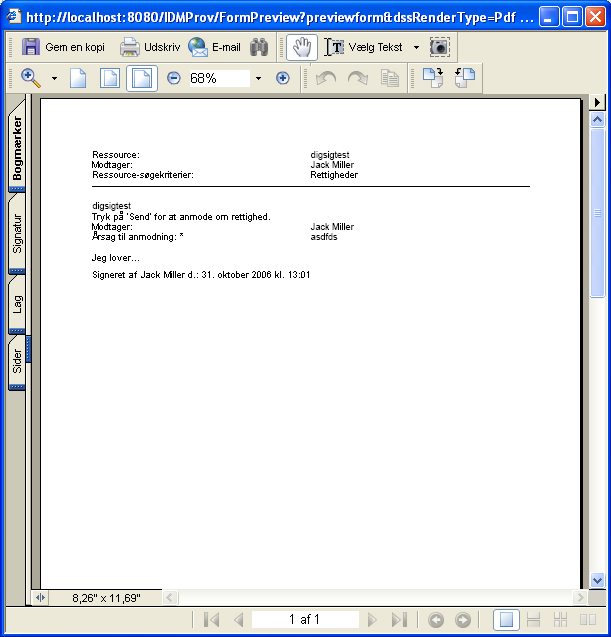Send the document via E-mail

click(x=214, y=47)
